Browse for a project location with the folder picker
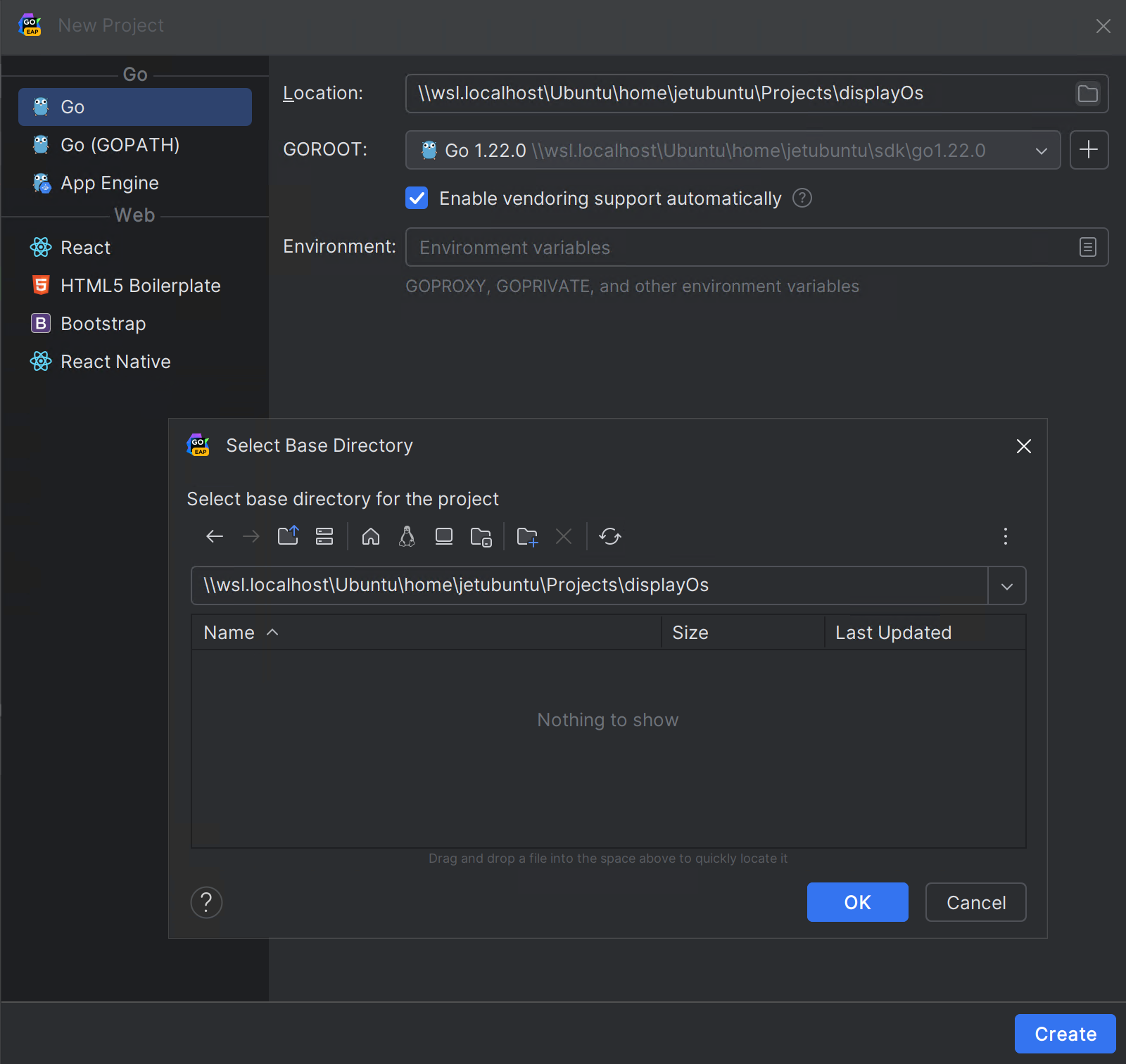 [1087, 93]
